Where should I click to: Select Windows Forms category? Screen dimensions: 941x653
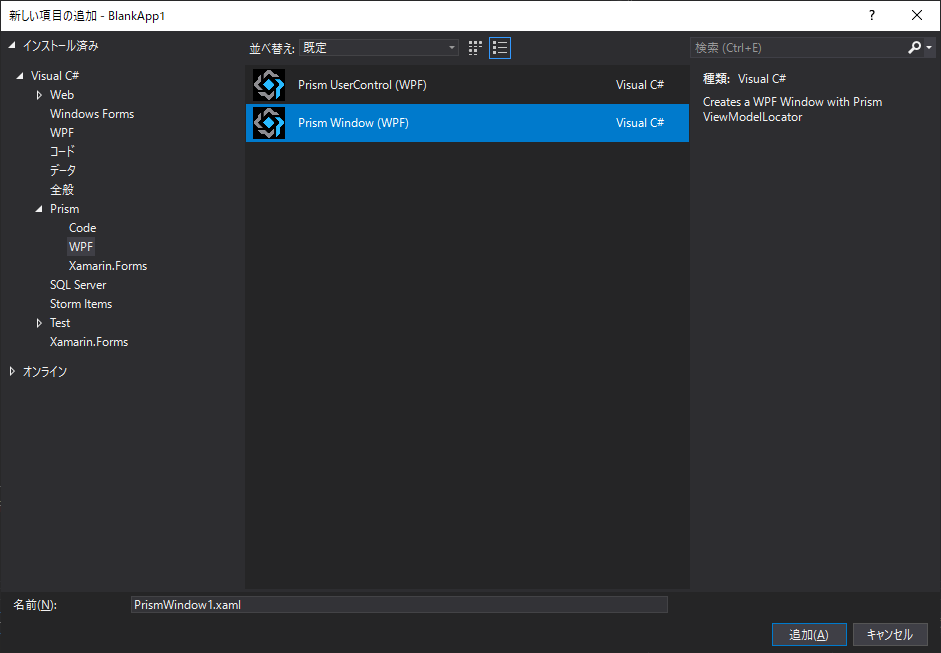point(92,114)
